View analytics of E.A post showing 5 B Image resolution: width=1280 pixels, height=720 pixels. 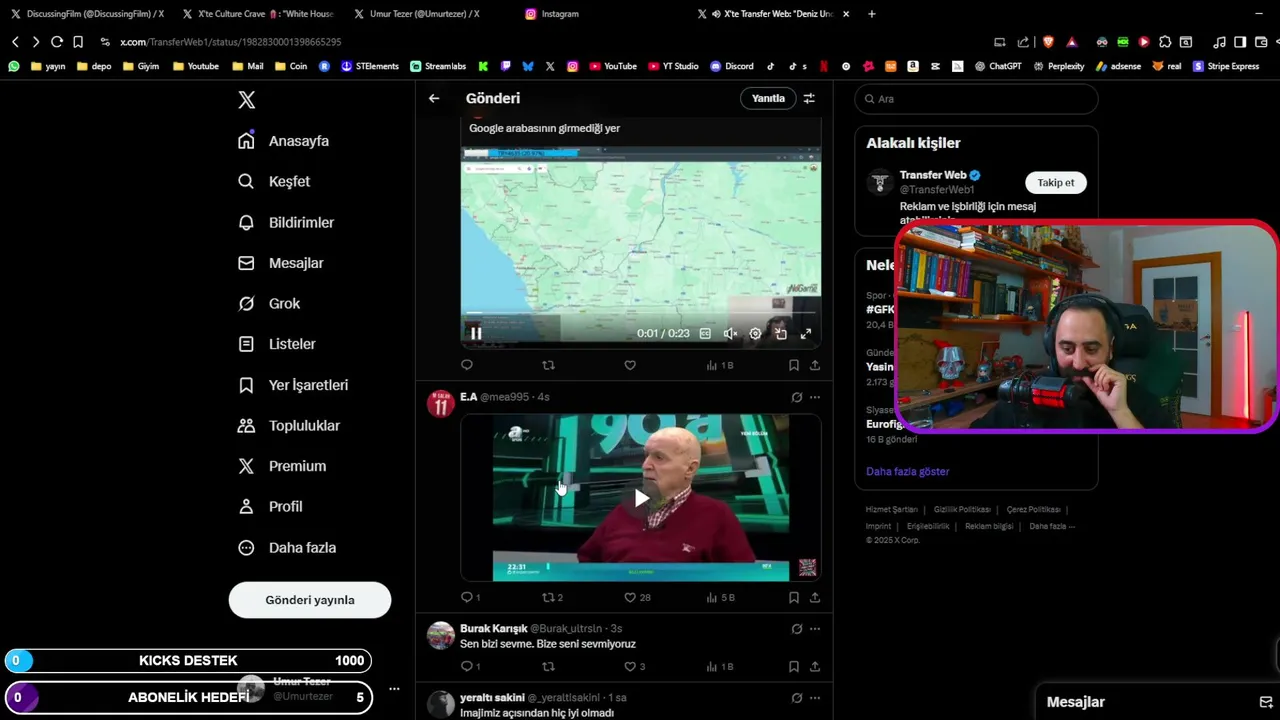720,597
